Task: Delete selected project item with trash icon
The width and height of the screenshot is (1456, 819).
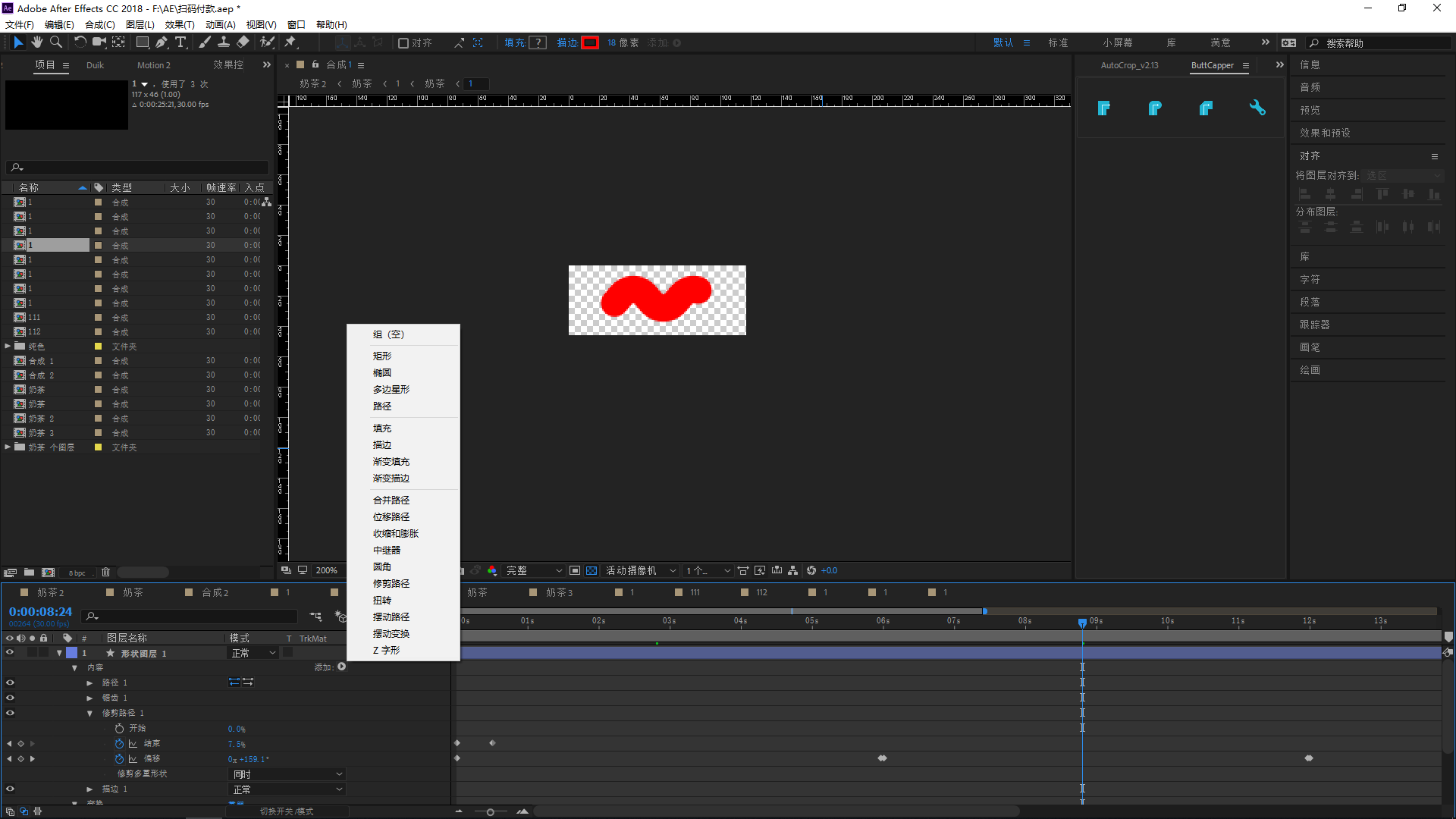Action: coord(106,573)
